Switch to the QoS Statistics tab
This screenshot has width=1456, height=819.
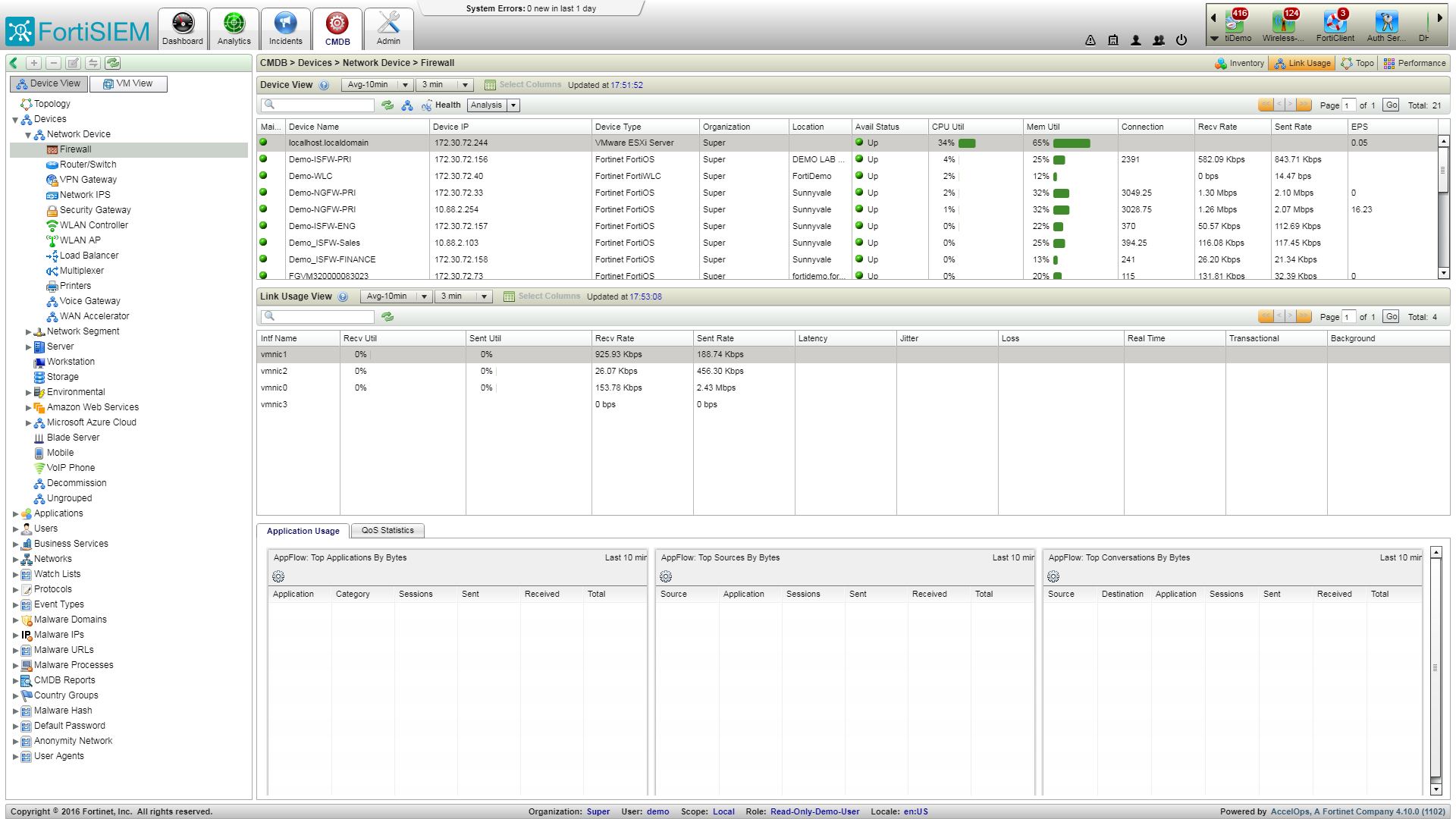pyautogui.click(x=388, y=530)
